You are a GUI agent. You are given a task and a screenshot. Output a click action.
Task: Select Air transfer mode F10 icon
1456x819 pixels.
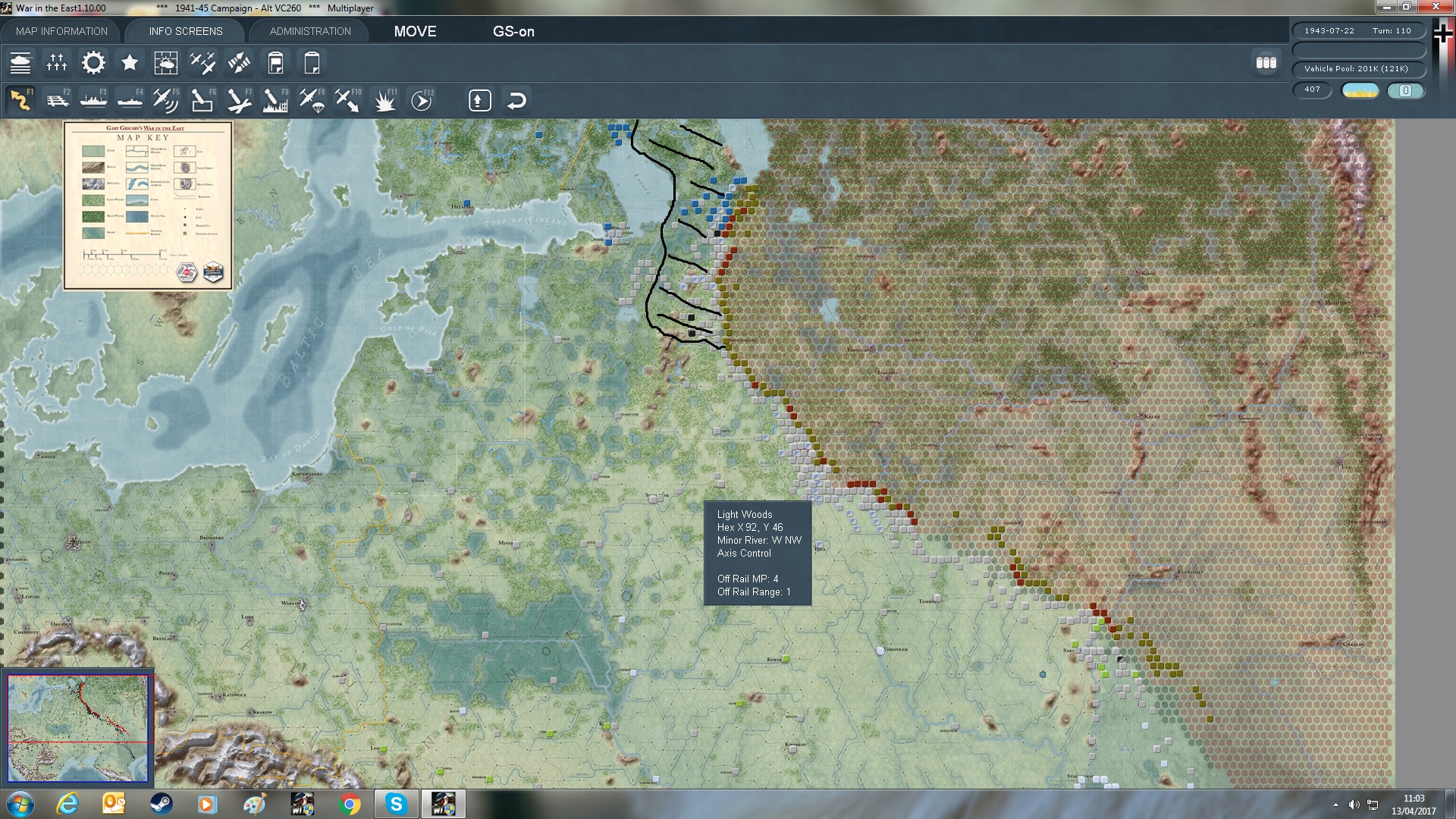tap(348, 100)
